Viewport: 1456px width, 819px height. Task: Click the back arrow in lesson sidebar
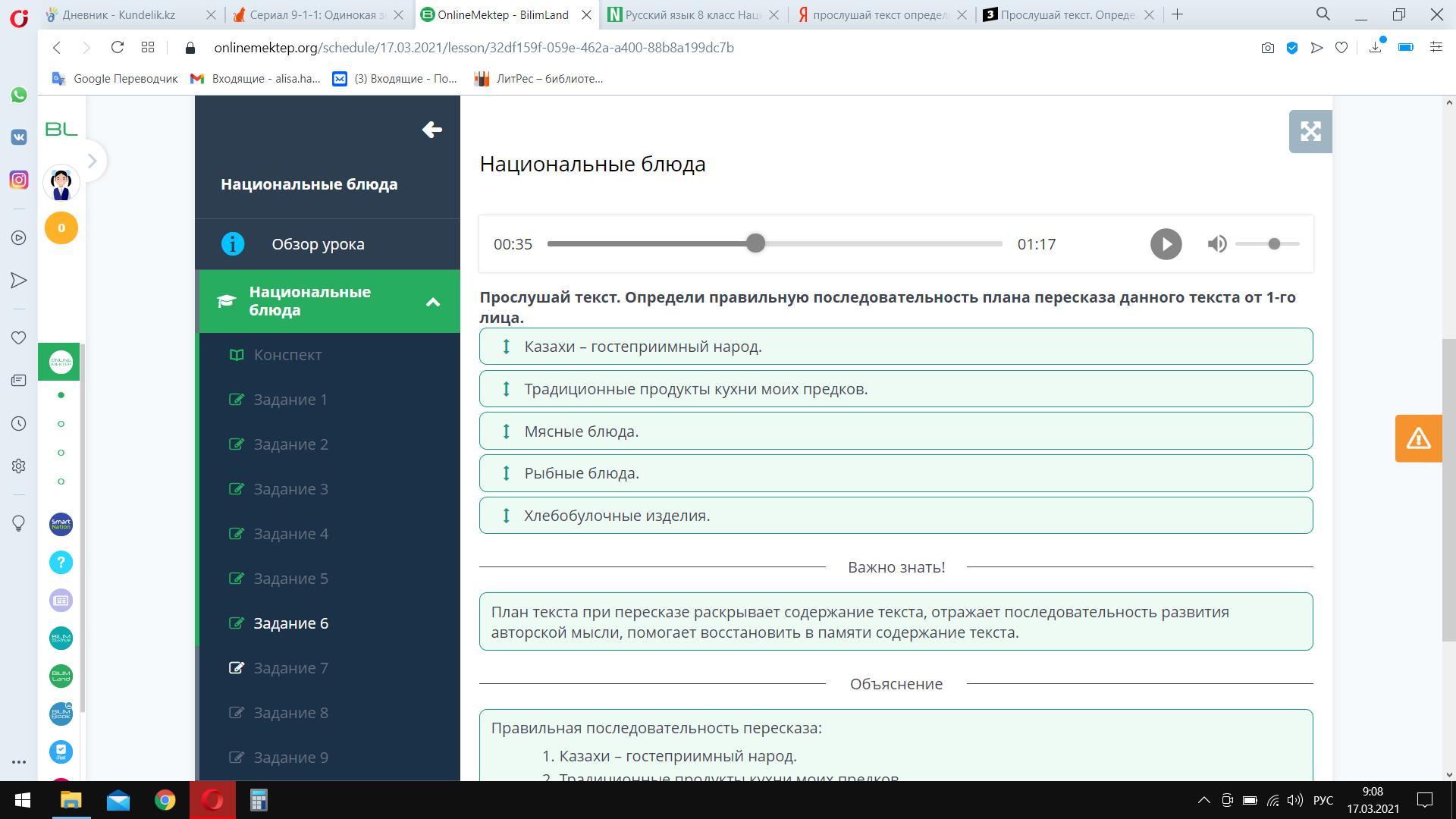[431, 130]
